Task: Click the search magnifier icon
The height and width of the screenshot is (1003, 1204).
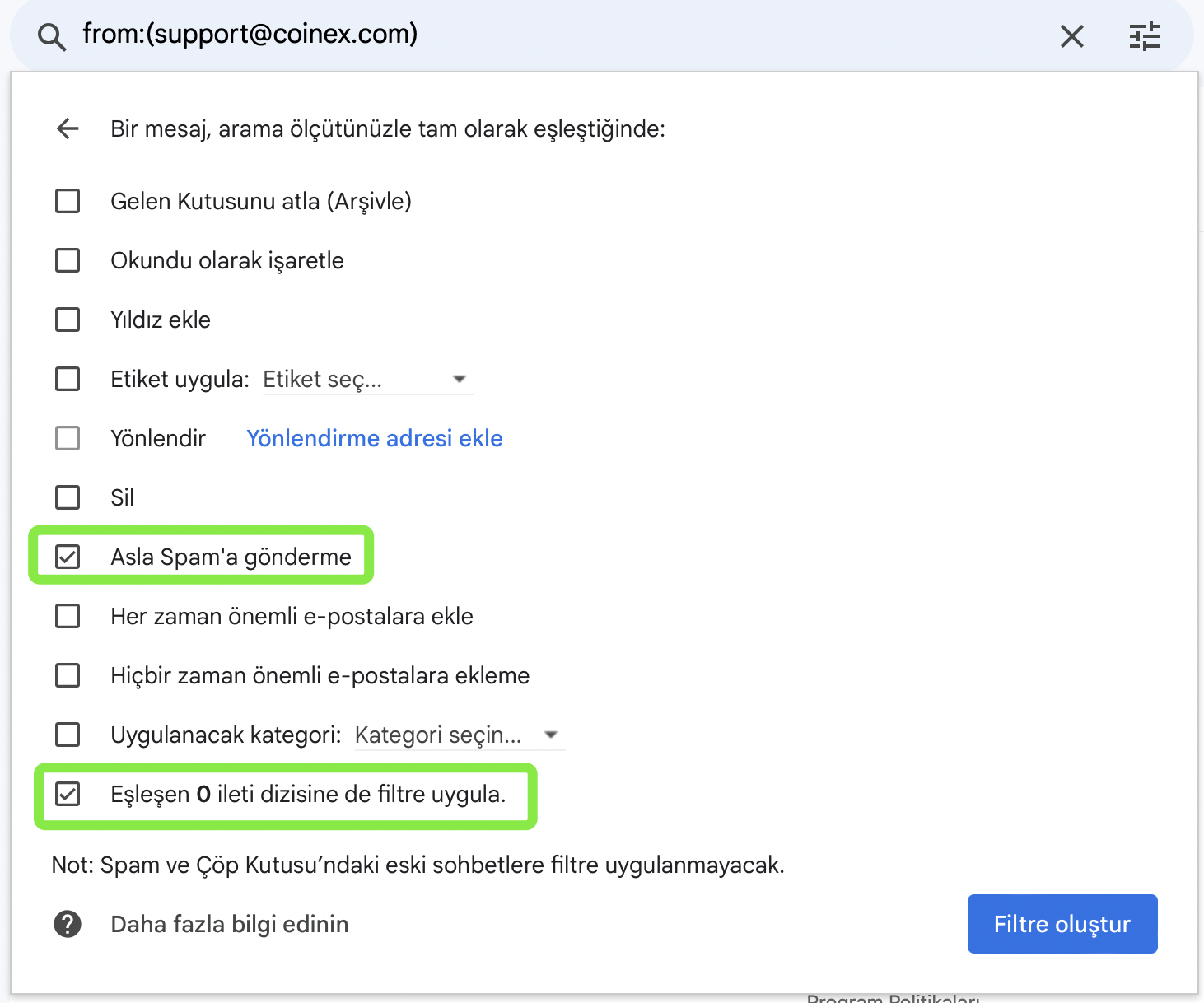Action: 52,37
